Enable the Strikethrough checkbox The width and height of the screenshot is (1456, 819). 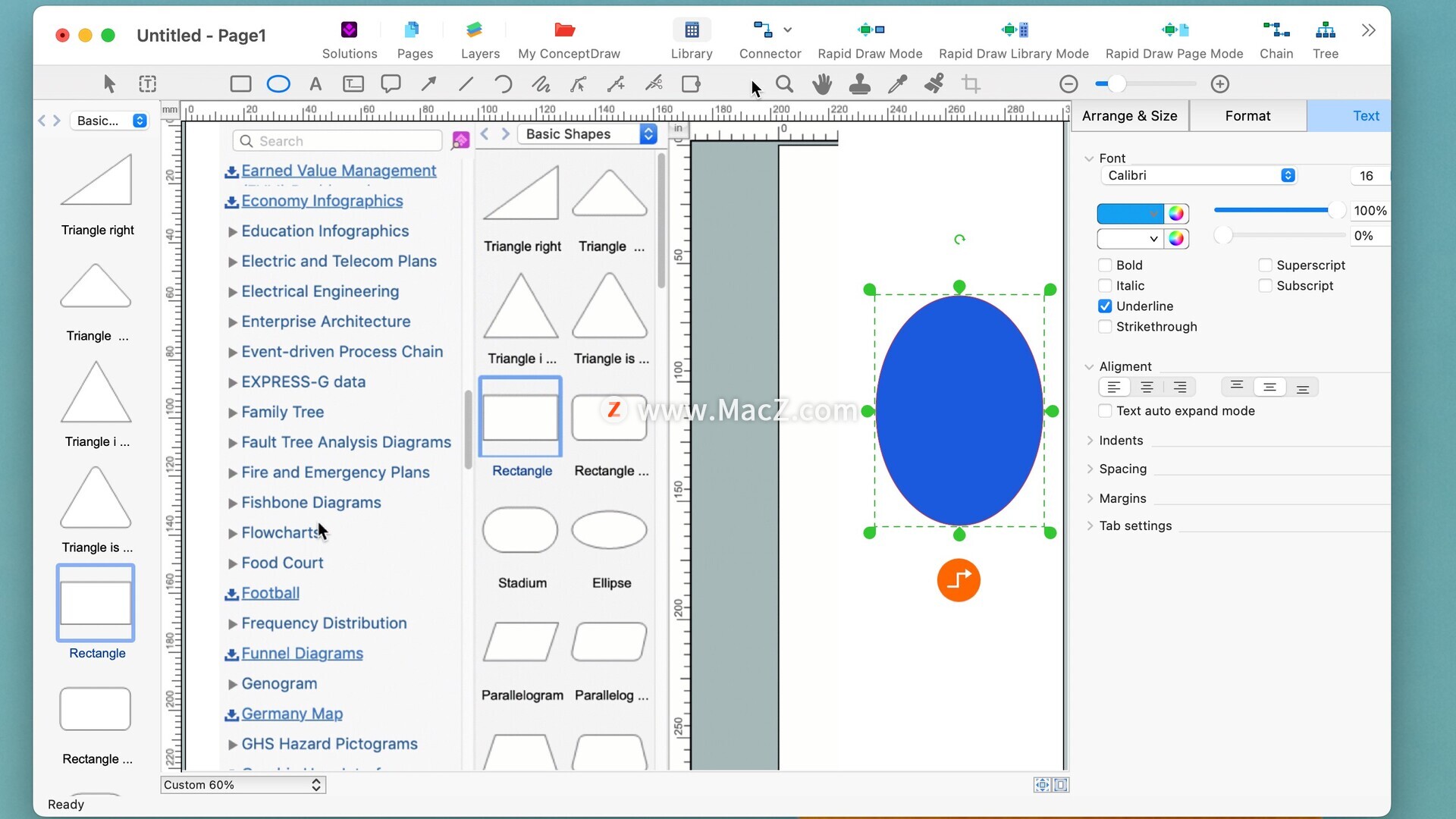coord(1105,326)
